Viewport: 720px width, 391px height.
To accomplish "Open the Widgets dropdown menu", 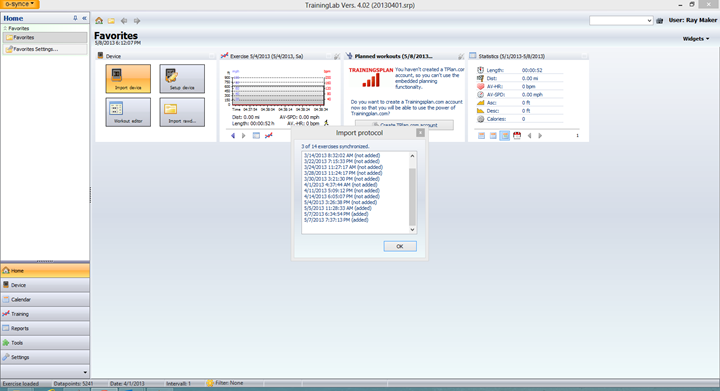I will tap(696, 39).
